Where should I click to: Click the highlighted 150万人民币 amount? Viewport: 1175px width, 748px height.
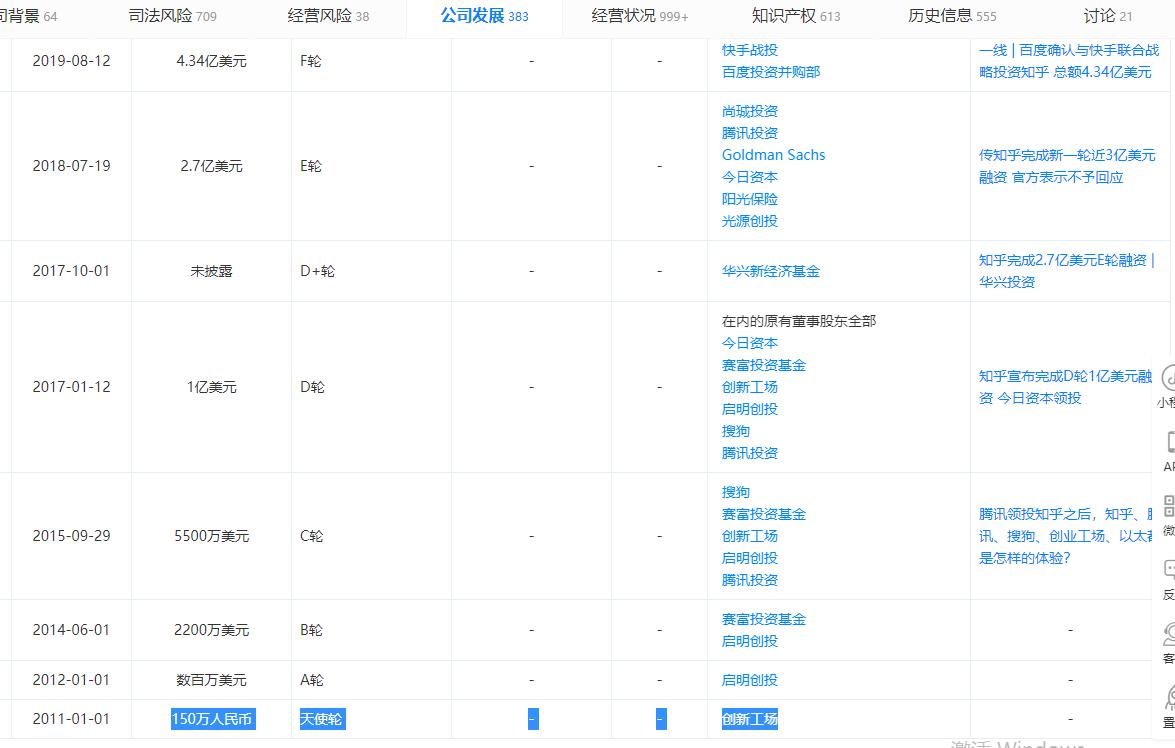[x=213, y=720]
